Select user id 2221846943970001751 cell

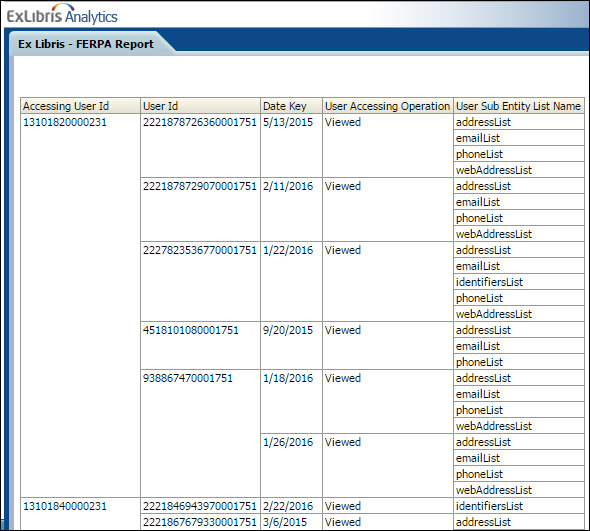click(x=201, y=506)
